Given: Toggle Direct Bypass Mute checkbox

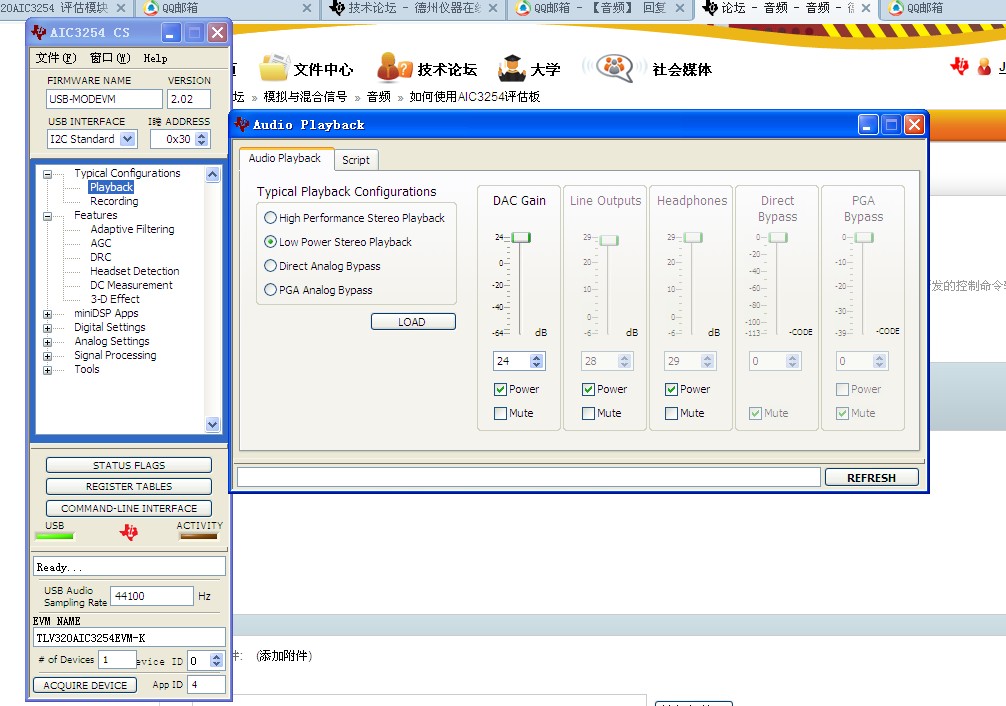Looking at the screenshot, I should pos(756,413).
